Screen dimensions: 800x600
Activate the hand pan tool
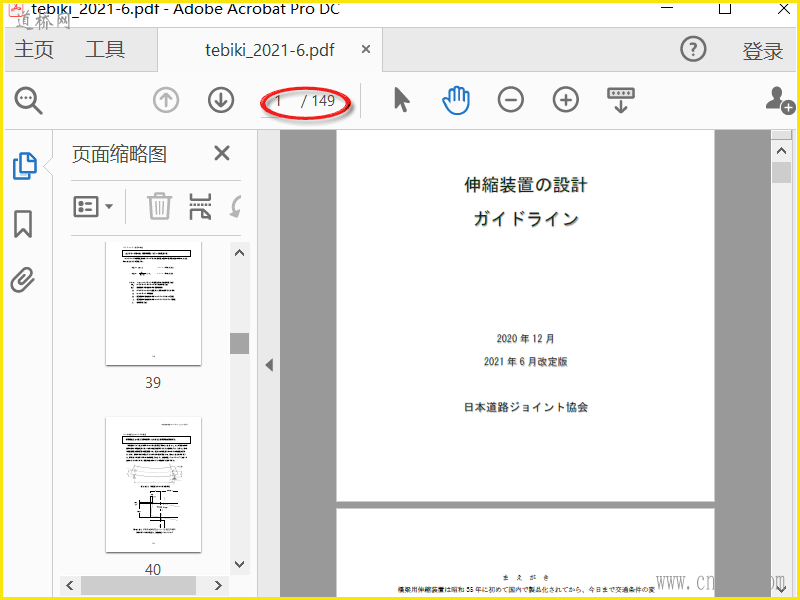[456, 99]
